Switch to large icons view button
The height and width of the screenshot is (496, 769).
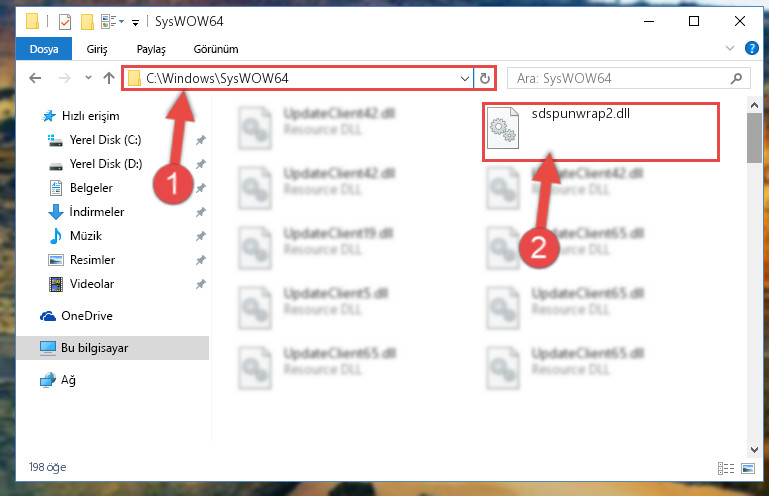click(x=748, y=468)
